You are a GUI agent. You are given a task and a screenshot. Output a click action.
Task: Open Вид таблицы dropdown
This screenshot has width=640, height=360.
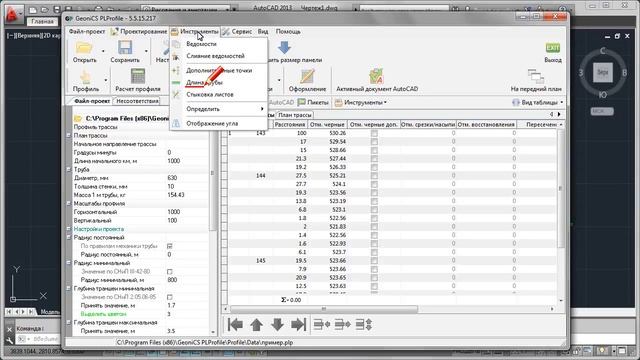click(x=537, y=102)
